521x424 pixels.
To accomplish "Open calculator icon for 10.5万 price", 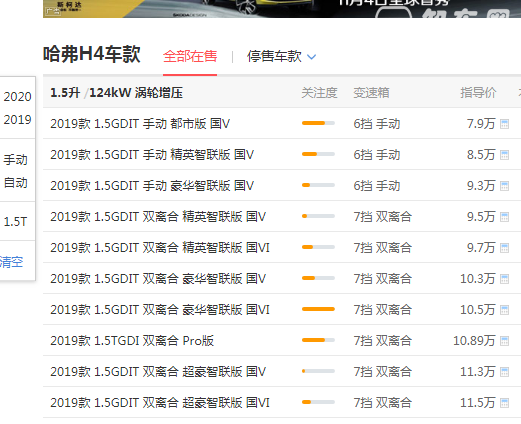I will 504,310.
